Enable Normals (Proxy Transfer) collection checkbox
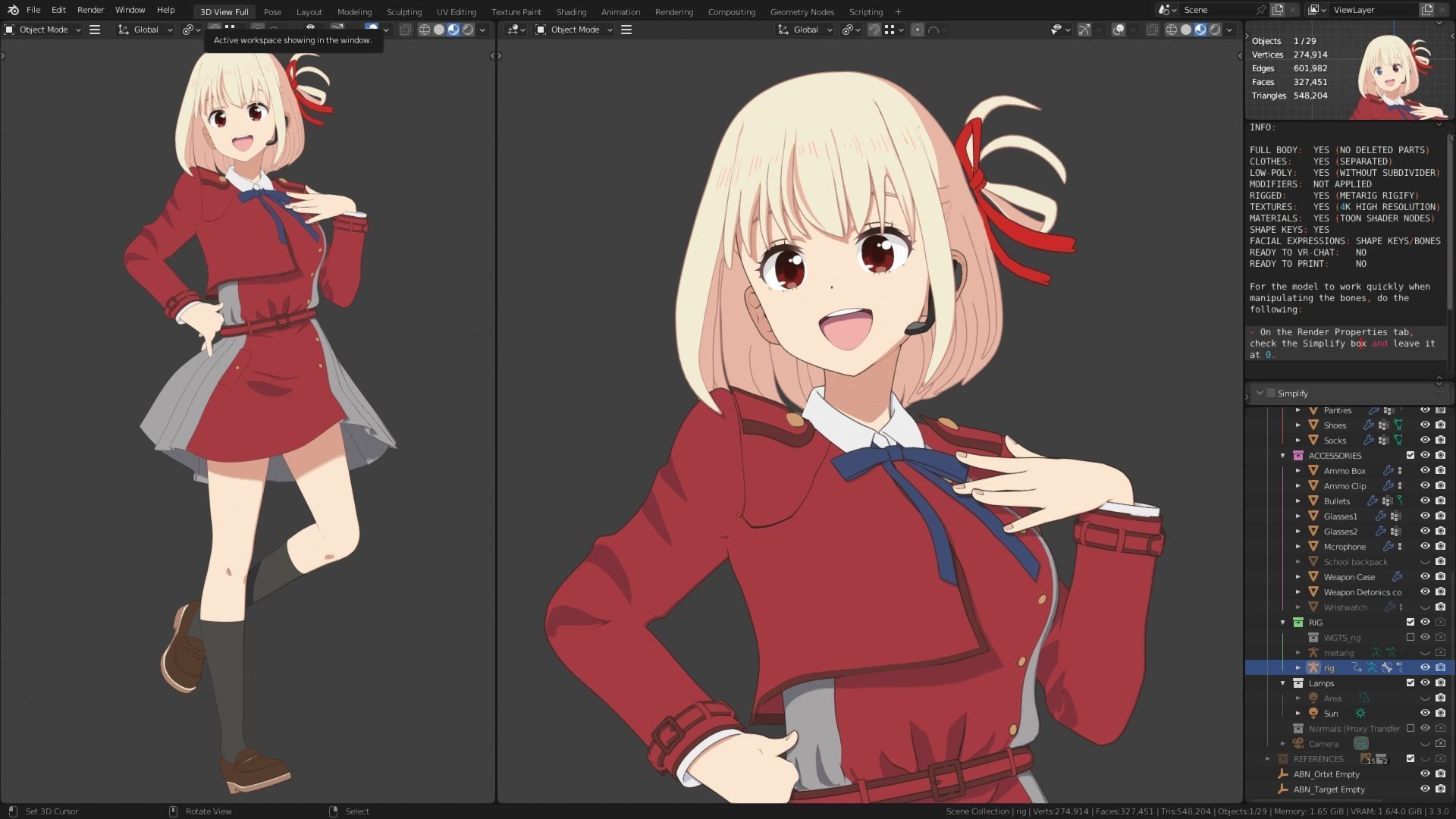 point(1410,729)
